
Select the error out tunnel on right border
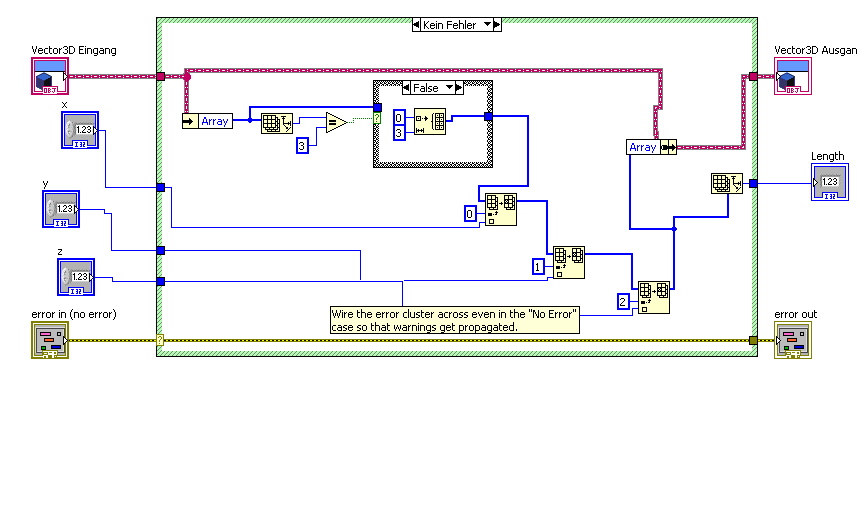[x=753, y=340]
